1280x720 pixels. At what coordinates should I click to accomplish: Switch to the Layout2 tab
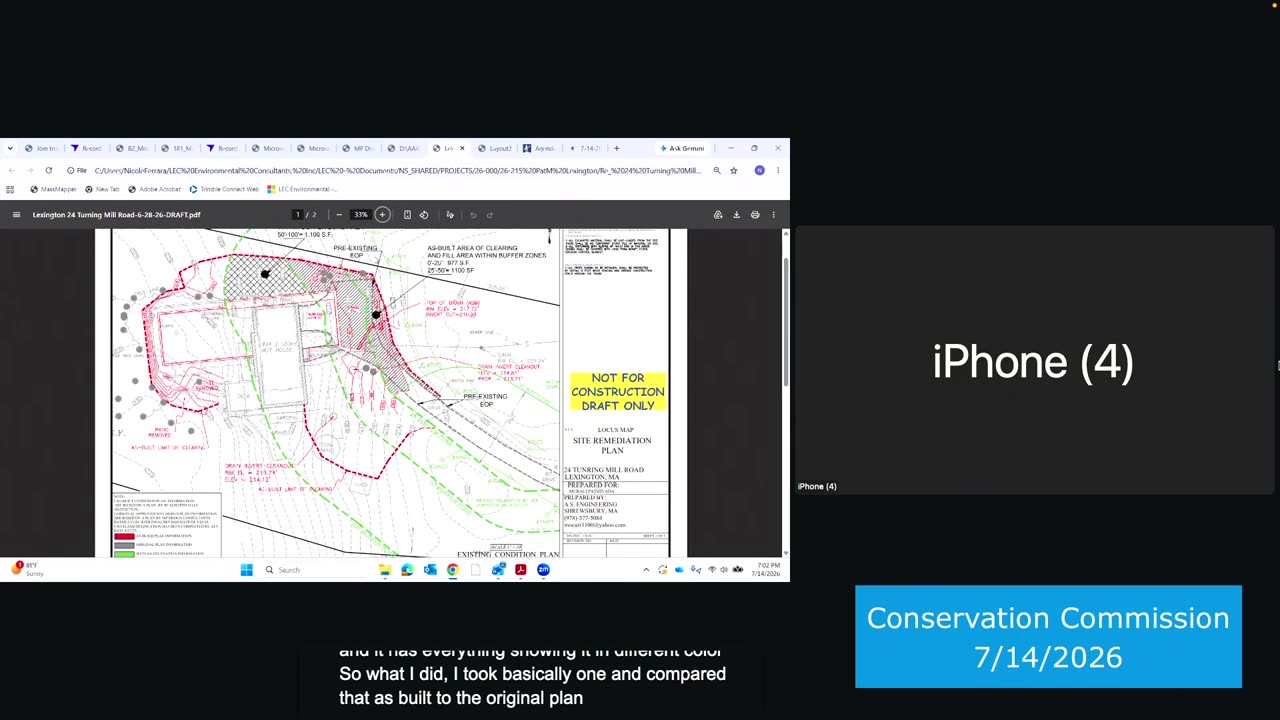click(x=495, y=148)
